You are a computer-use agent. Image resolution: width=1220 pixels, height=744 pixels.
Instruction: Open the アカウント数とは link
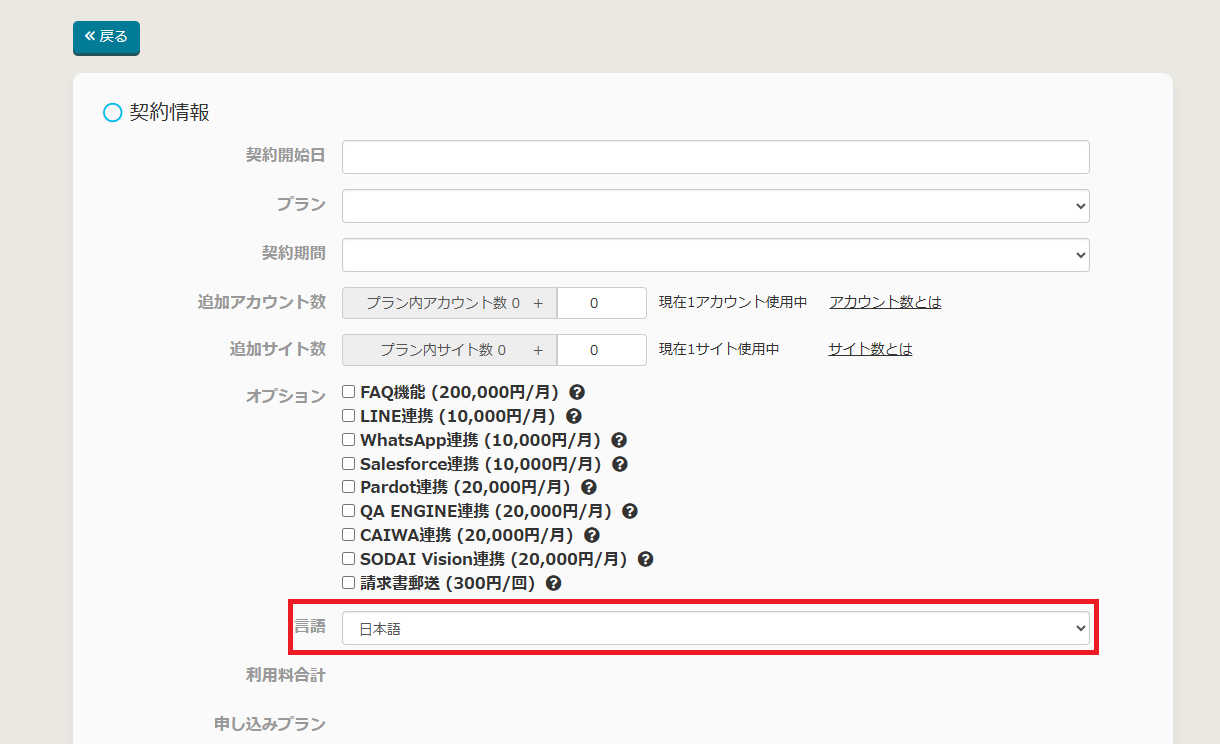pos(885,302)
